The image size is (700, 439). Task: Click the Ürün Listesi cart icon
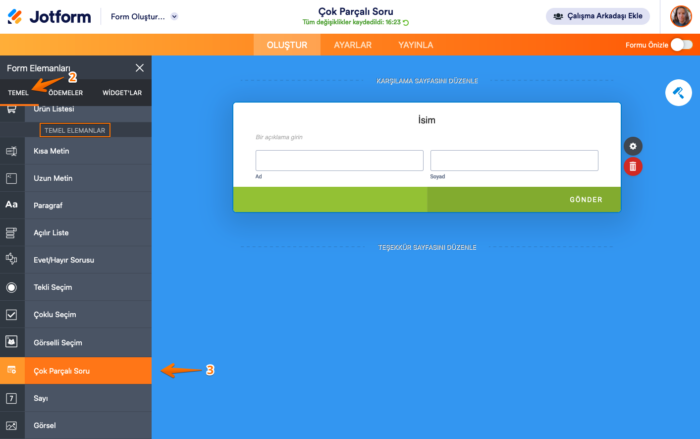[x=12, y=109]
